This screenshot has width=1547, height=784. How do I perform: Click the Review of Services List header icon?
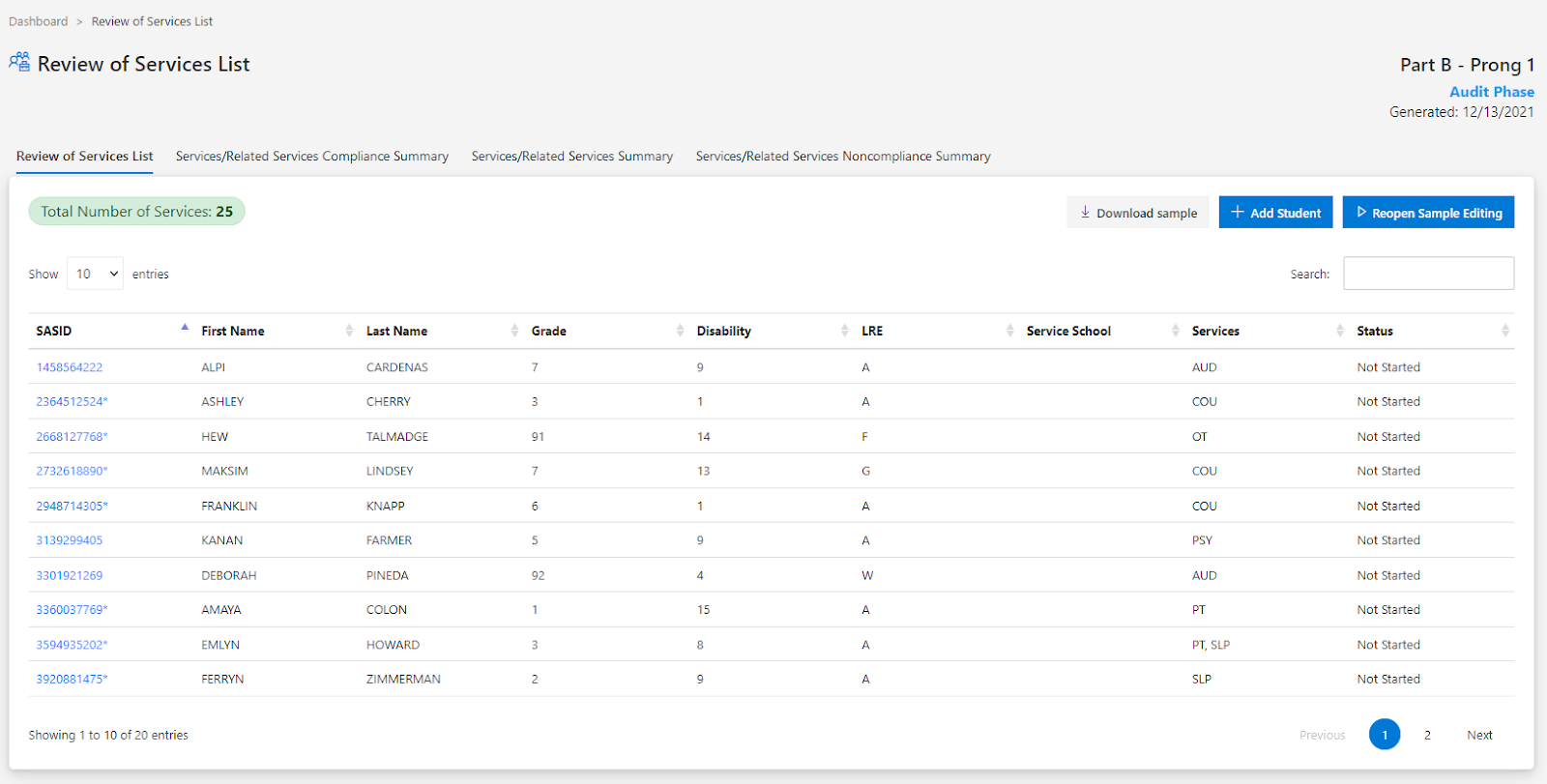coord(19,63)
